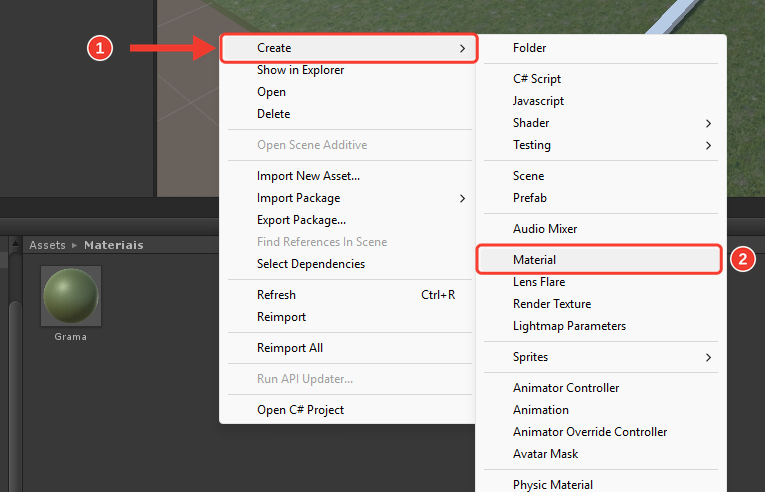Select Open C# Project
This screenshot has height=492, width=765.
pyautogui.click(x=348, y=410)
